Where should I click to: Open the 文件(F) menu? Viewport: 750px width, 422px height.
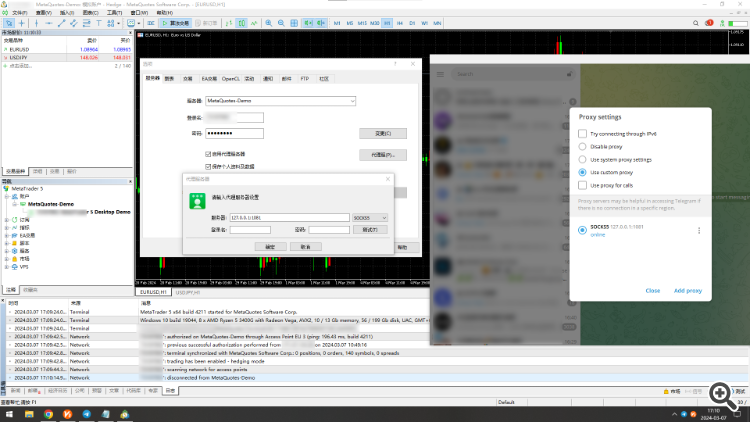(19, 13)
